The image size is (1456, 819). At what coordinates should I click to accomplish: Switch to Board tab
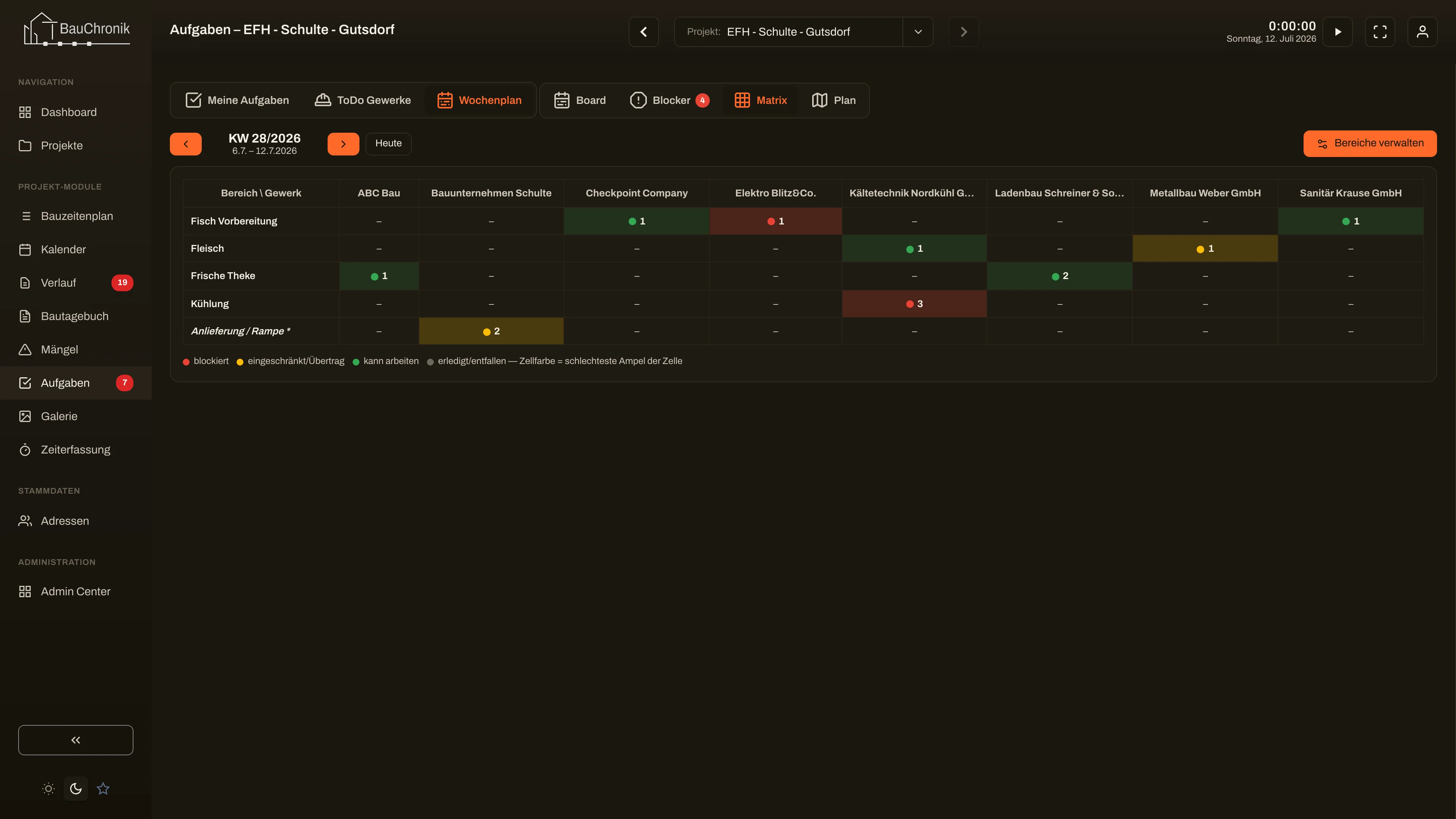580,100
